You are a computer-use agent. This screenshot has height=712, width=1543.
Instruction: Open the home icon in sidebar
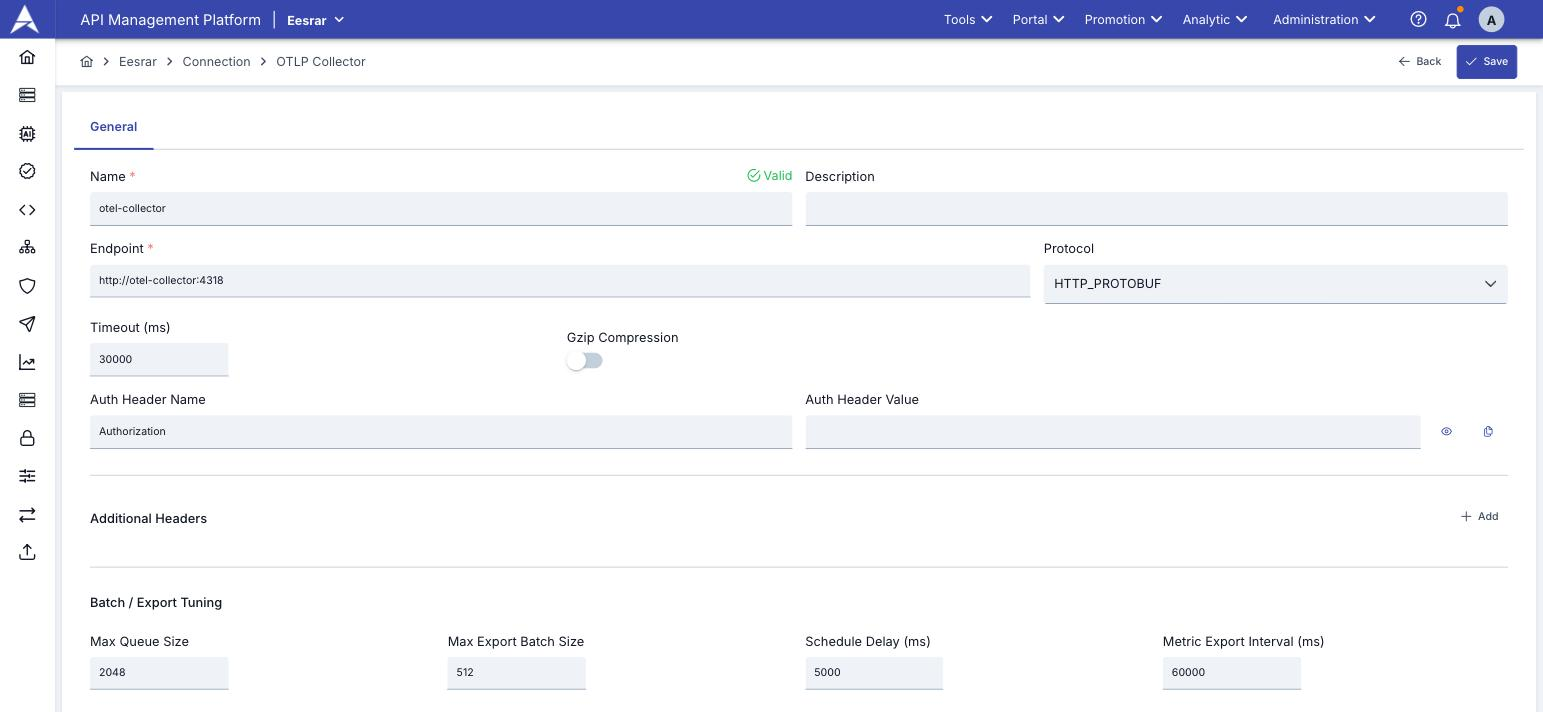coord(27,57)
